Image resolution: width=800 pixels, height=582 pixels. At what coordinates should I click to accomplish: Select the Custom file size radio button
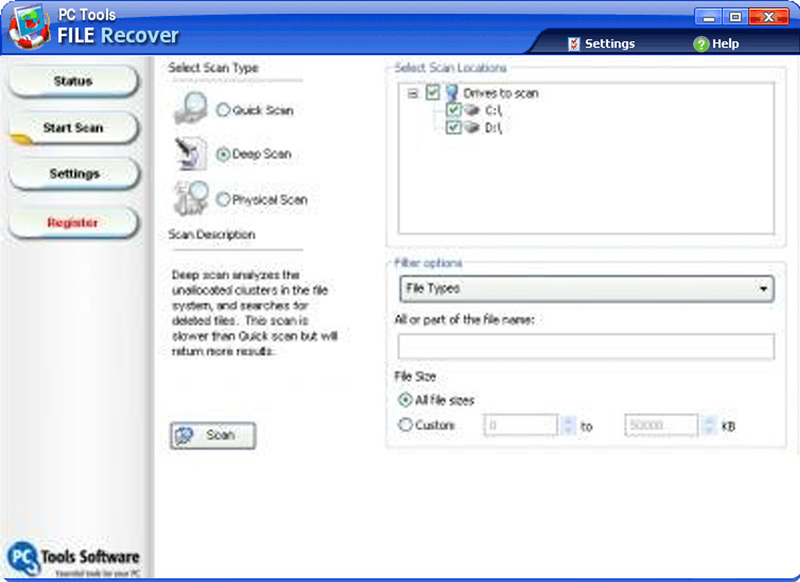(405, 424)
